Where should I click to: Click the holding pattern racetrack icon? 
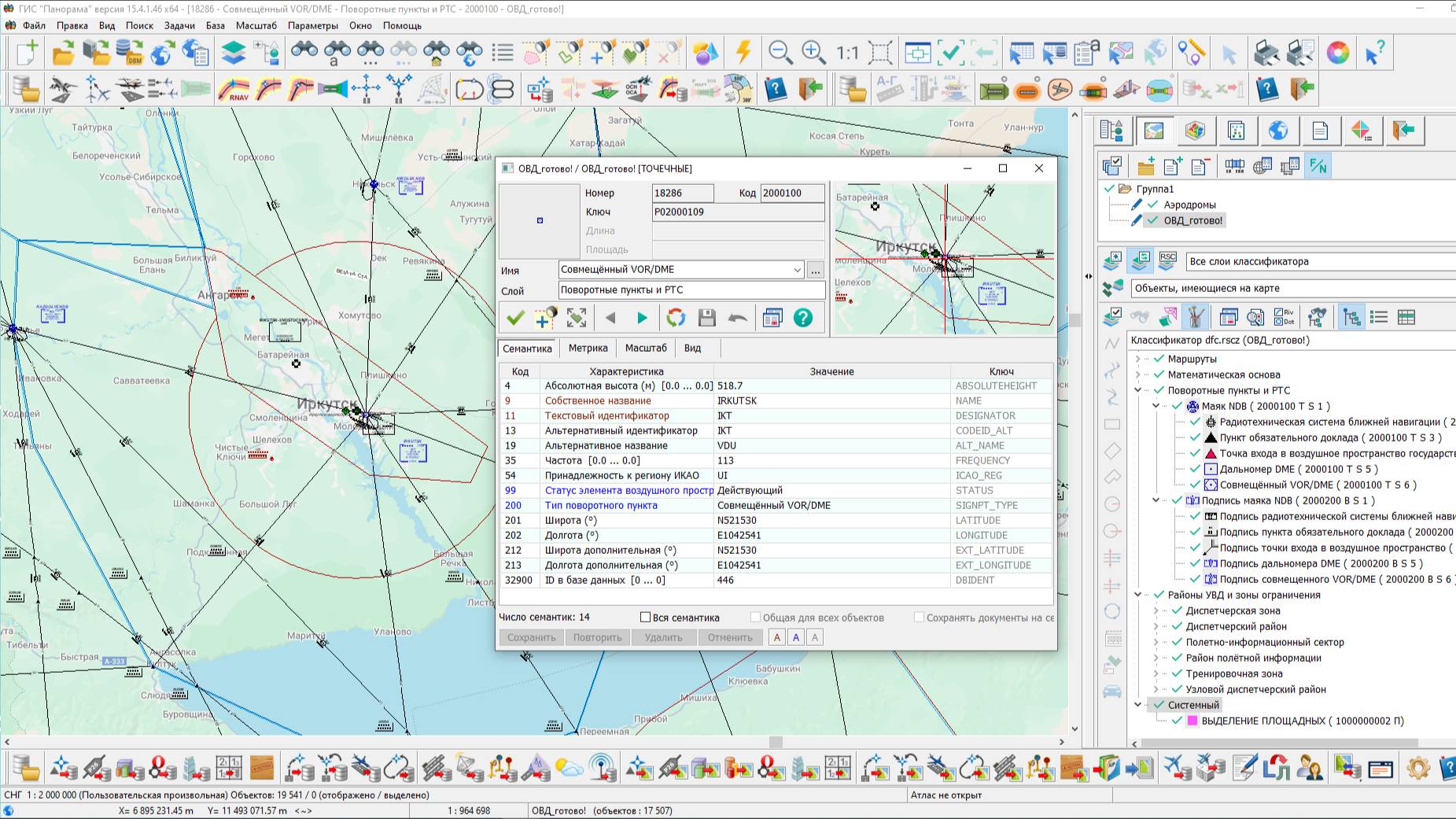click(469, 90)
